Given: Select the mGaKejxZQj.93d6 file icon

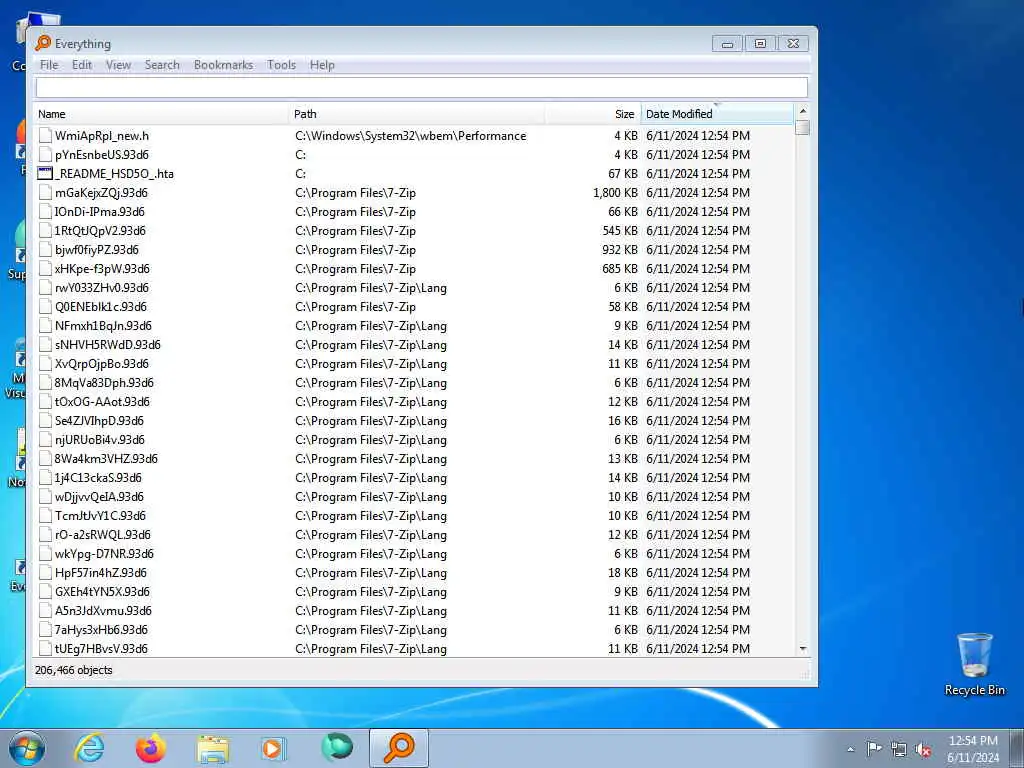Looking at the screenshot, I should [x=44, y=193].
